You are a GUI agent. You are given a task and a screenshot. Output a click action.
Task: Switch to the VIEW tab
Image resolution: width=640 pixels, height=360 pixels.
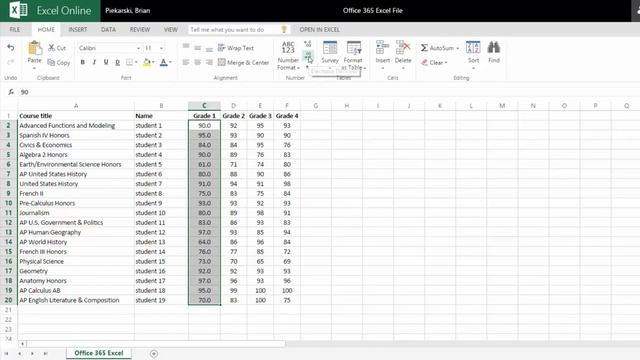click(171, 29)
